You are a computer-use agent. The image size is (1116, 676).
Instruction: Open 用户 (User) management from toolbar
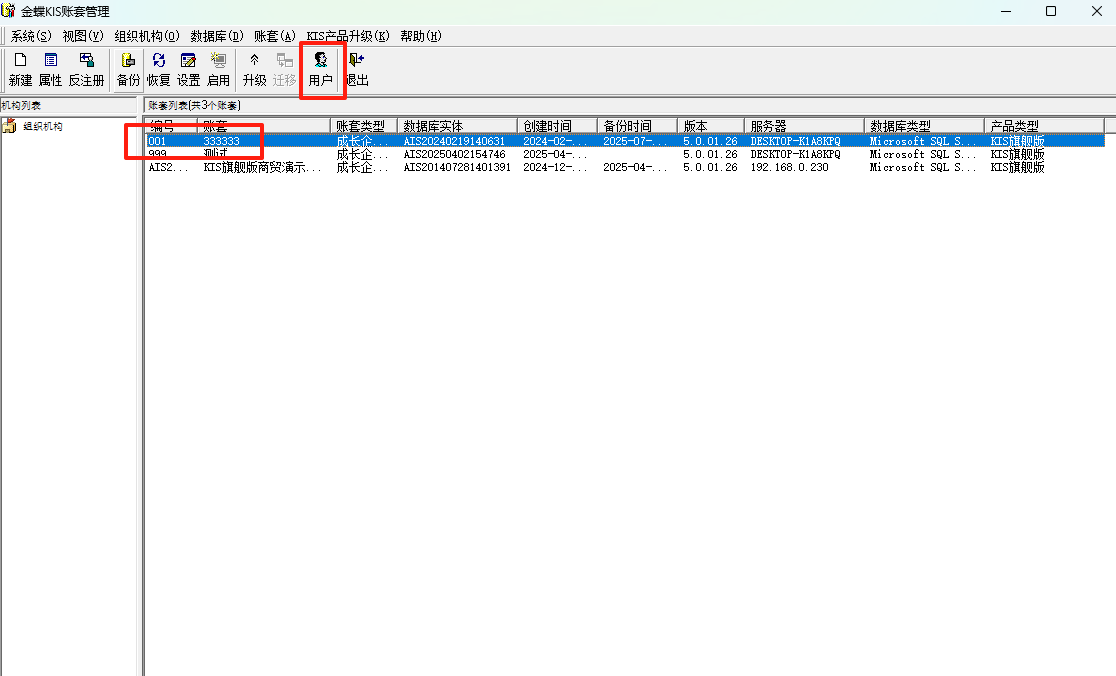320,69
